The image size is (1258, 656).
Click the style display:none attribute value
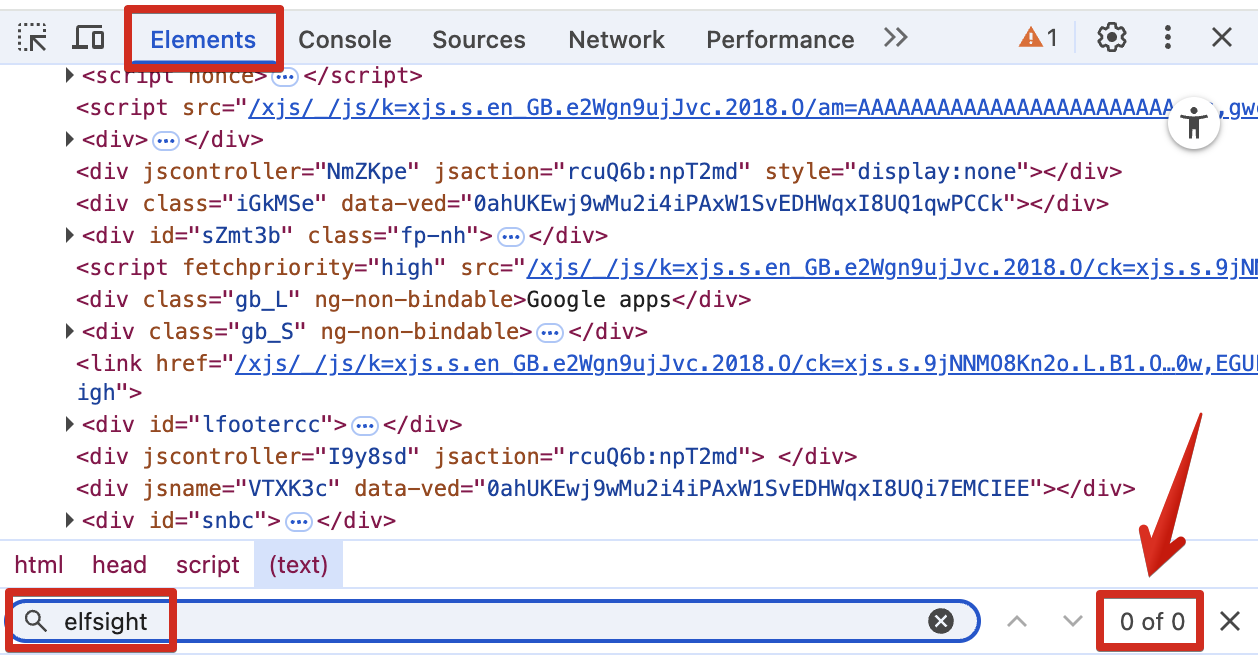point(938,172)
